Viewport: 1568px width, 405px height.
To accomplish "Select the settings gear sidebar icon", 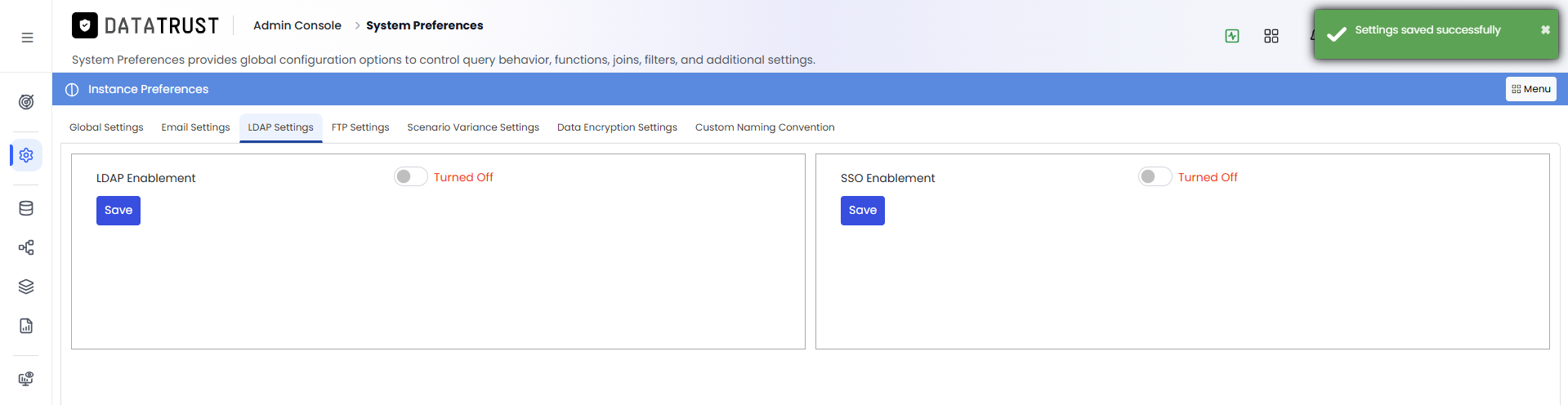I will pyautogui.click(x=26, y=155).
